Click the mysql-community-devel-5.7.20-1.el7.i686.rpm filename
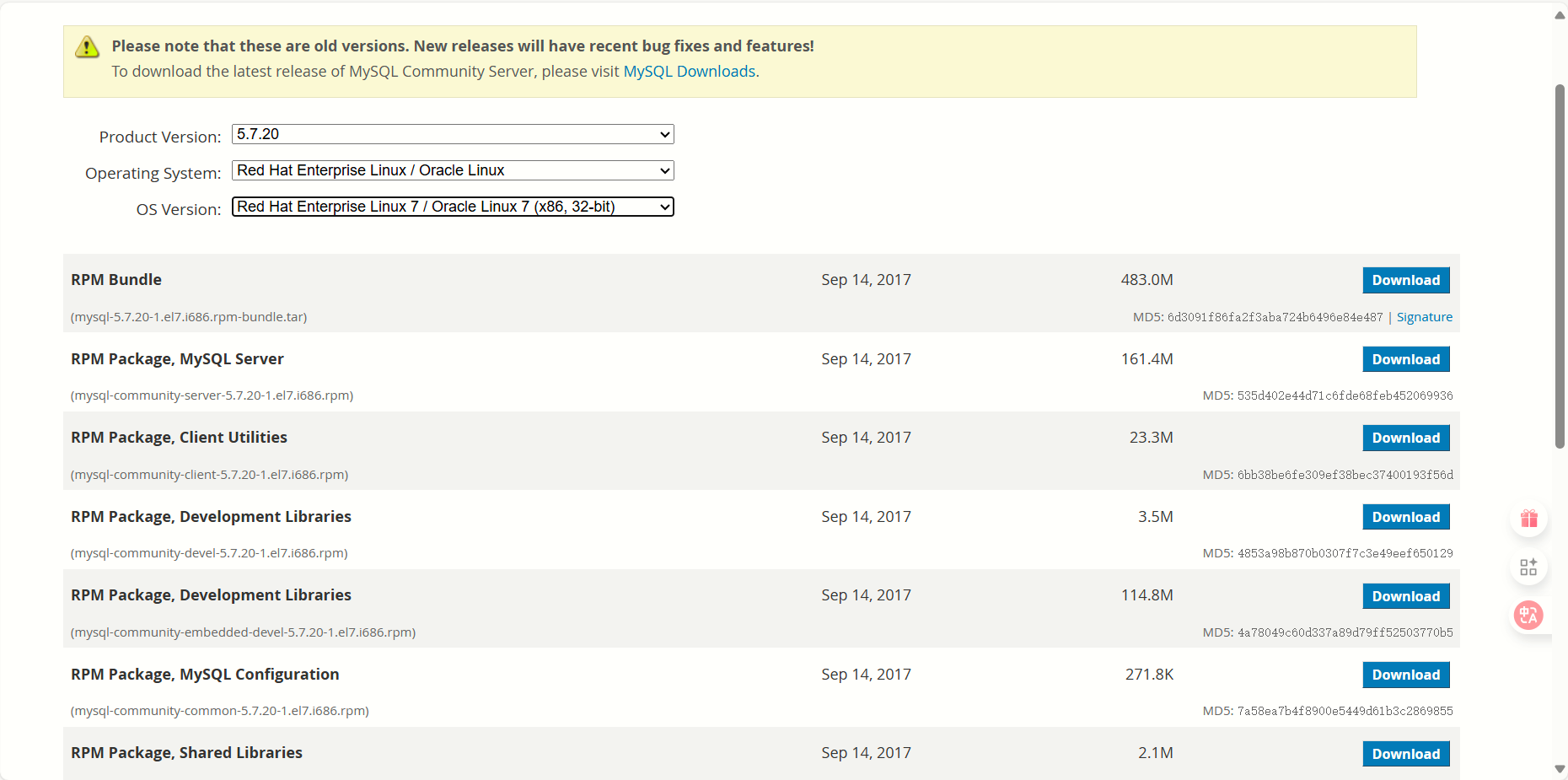 pyautogui.click(x=209, y=553)
